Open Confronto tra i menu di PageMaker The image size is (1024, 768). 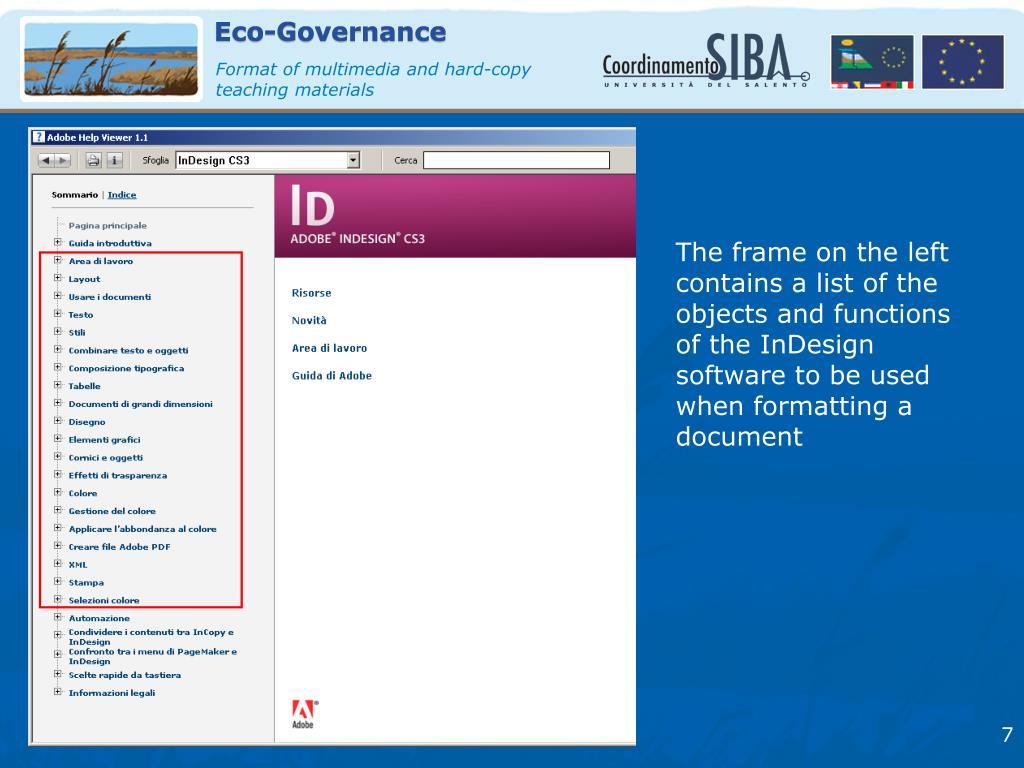click(153, 656)
